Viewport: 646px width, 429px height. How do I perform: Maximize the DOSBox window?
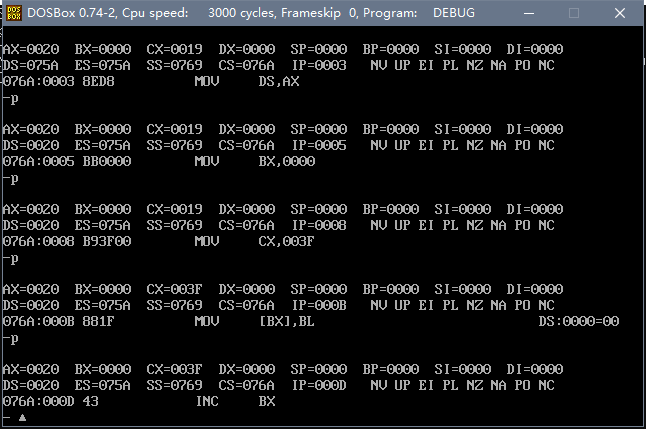574,13
